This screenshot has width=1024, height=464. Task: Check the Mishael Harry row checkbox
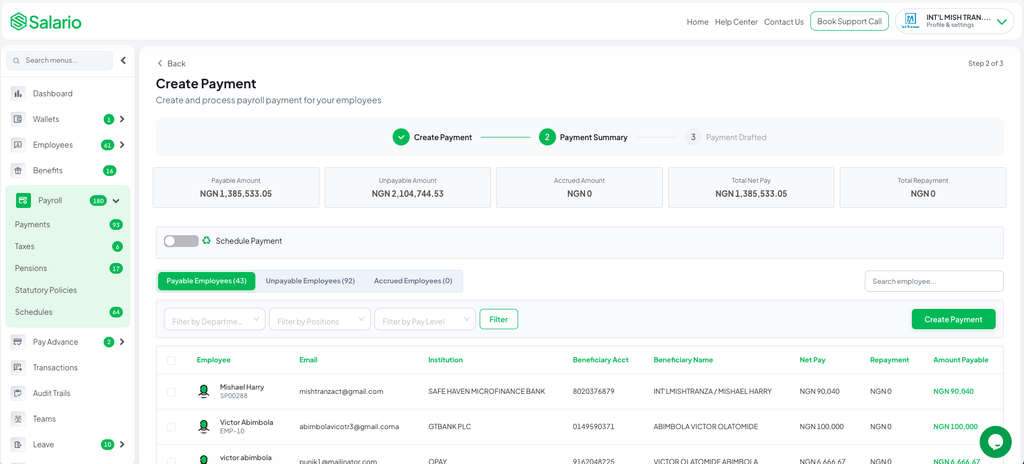(x=171, y=392)
